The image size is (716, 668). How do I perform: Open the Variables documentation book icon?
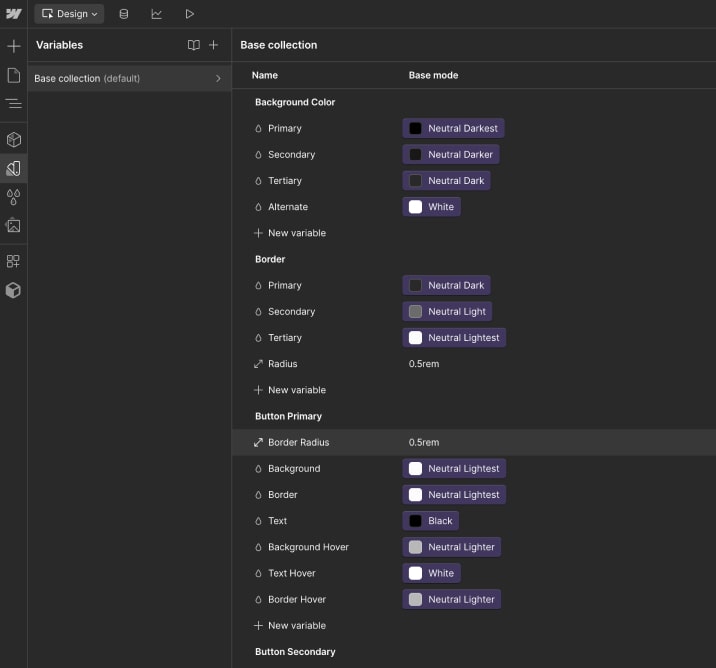[x=194, y=45]
